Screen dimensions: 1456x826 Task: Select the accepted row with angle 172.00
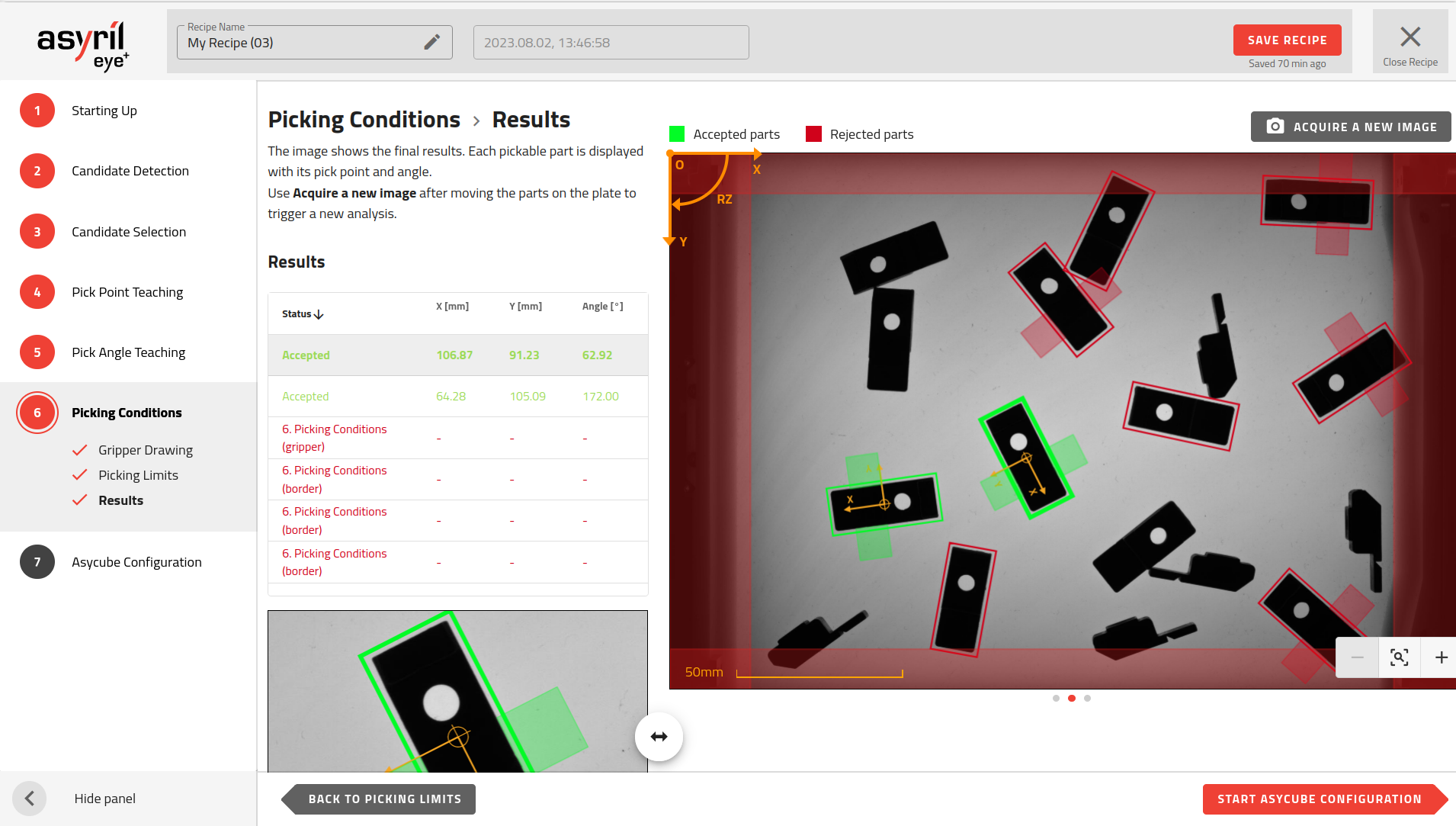point(457,397)
